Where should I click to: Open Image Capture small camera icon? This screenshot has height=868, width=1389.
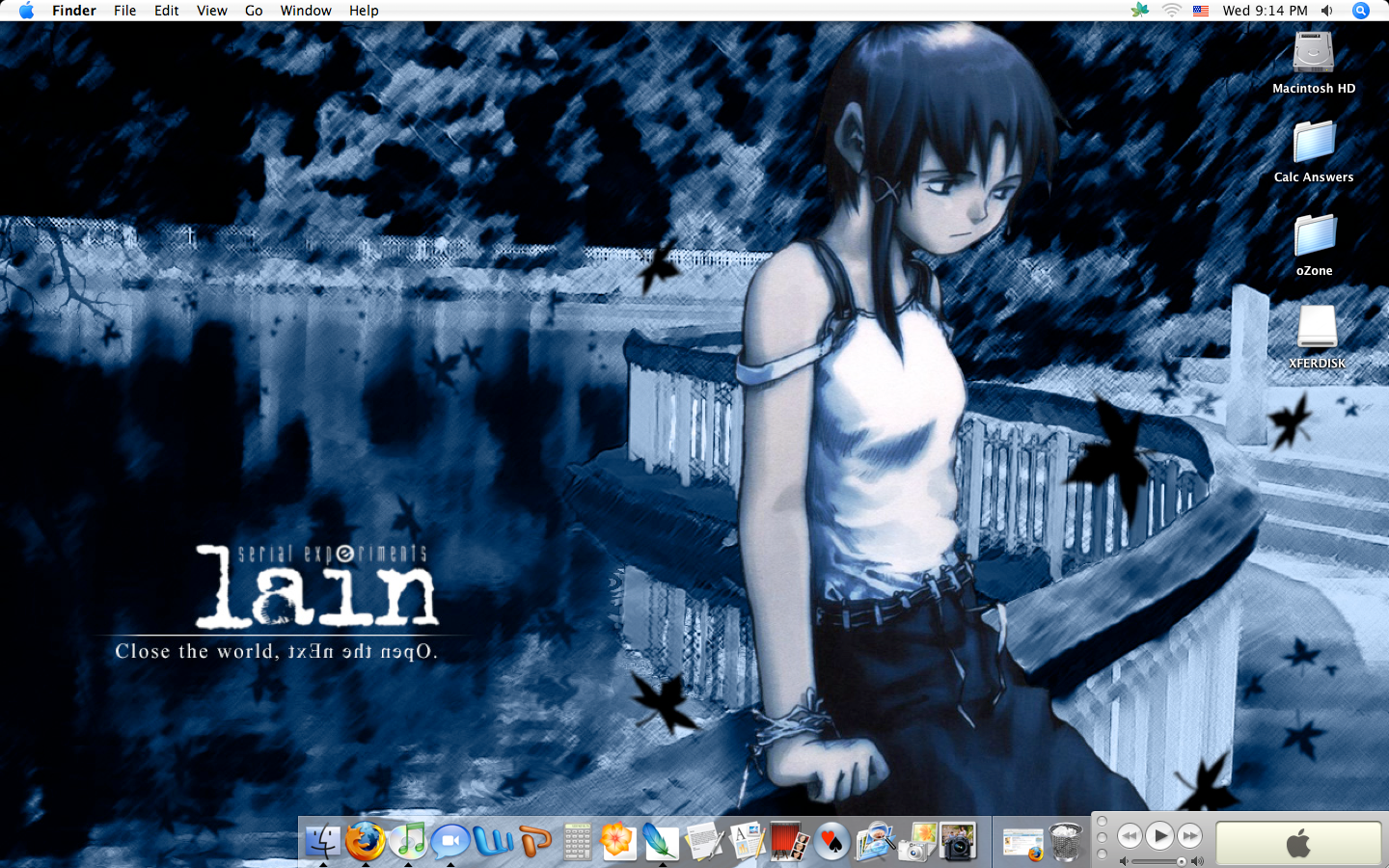click(915, 841)
